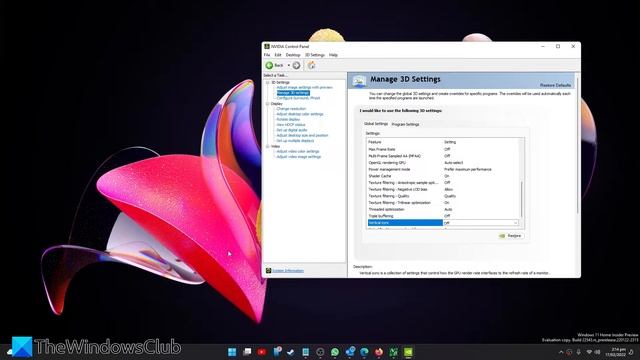The image size is (640, 360).
Task: Show hidden system tray icons chevron
Action: click(561, 352)
